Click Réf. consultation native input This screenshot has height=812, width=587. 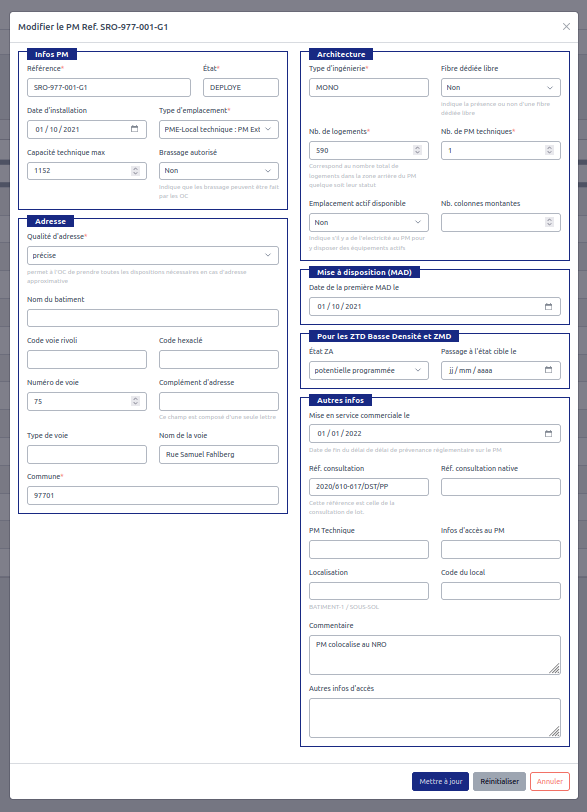(501, 487)
